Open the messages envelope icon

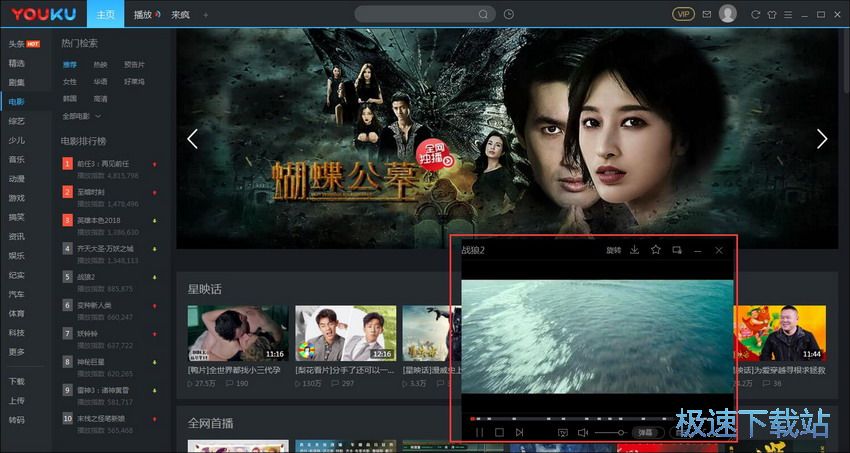click(x=706, y=15)
